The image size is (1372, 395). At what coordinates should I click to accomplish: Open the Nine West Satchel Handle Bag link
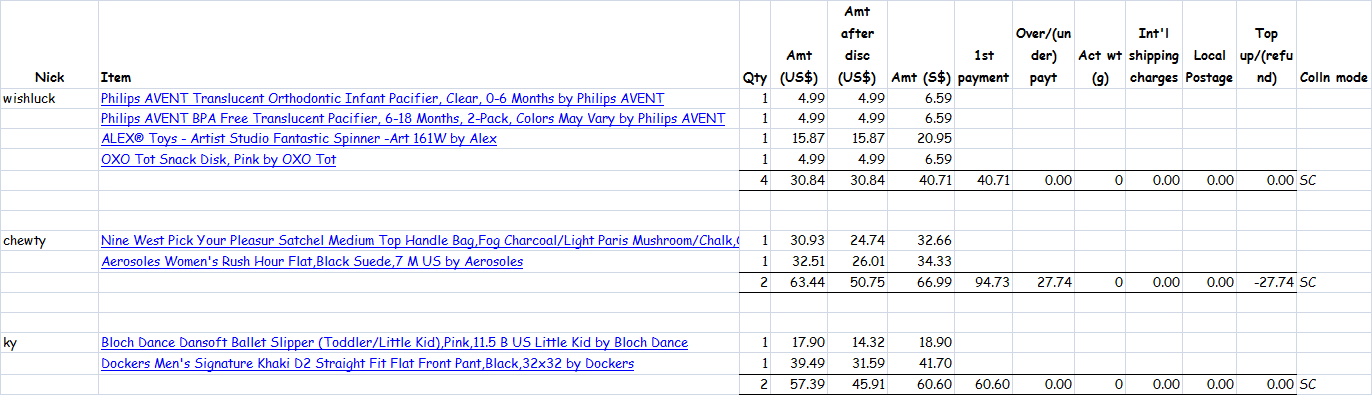click(x=420, y=241)
